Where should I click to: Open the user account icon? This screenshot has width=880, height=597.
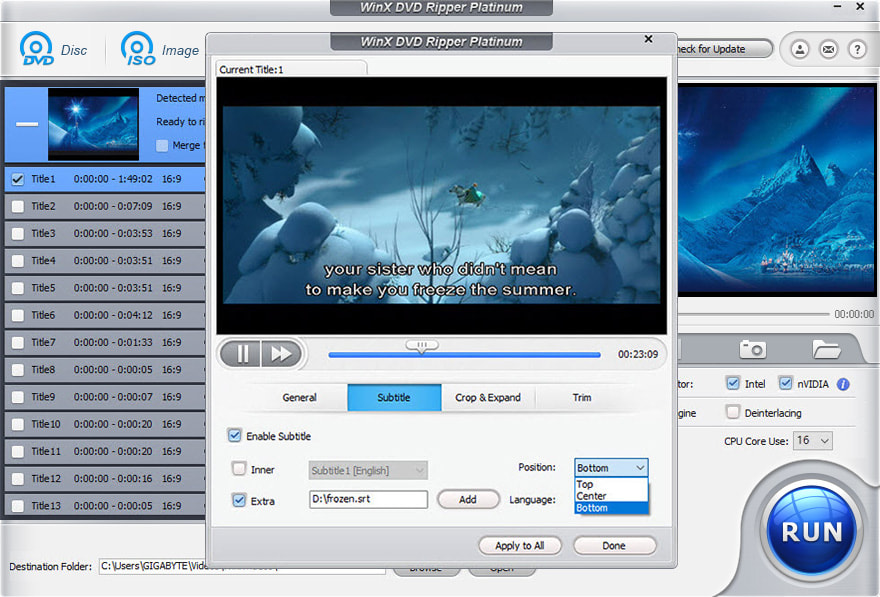pyautogui.click(x=800, y=49)
